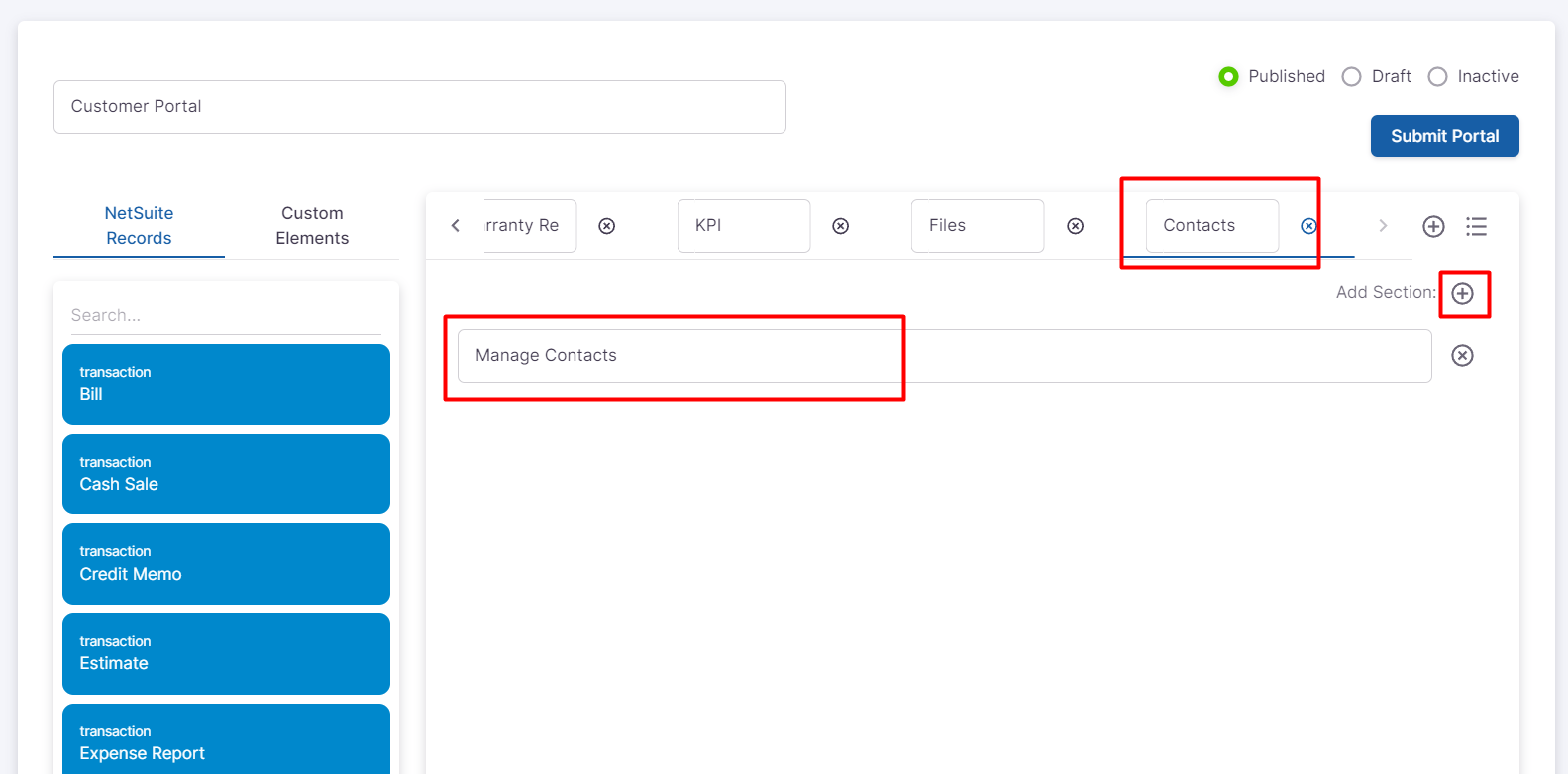Screen dimensions: 1568x774
Task: Mark the portal as Inactive
Action: tap(1437, 77)
